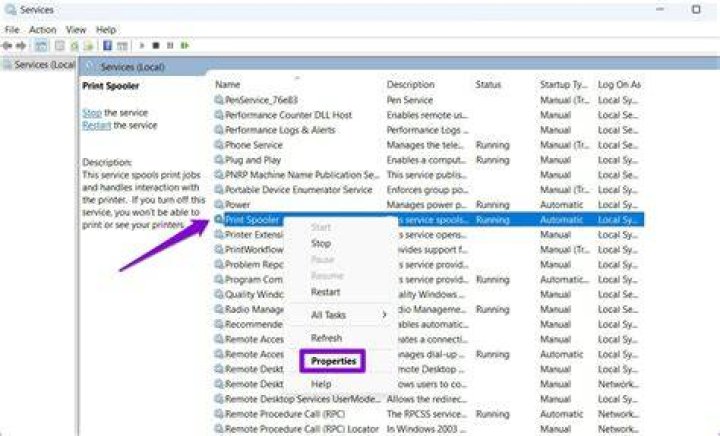Image resolution: width=720 pixels, height=436 pixels.
Task: Toggle the Show/Hide Console Tree toolbar icon
Action: (41, 45)
